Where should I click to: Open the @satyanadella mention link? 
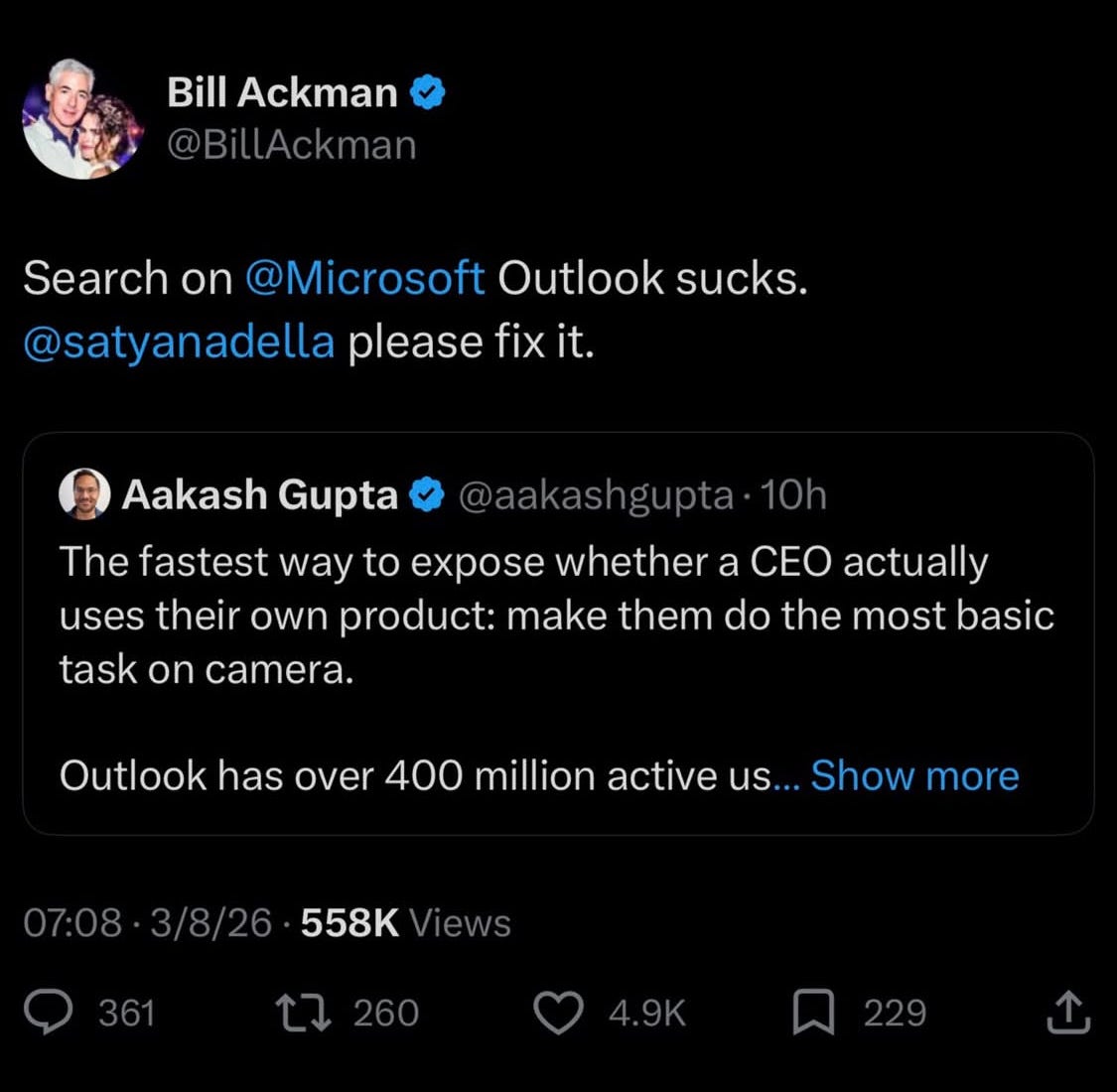click(179, 341)
